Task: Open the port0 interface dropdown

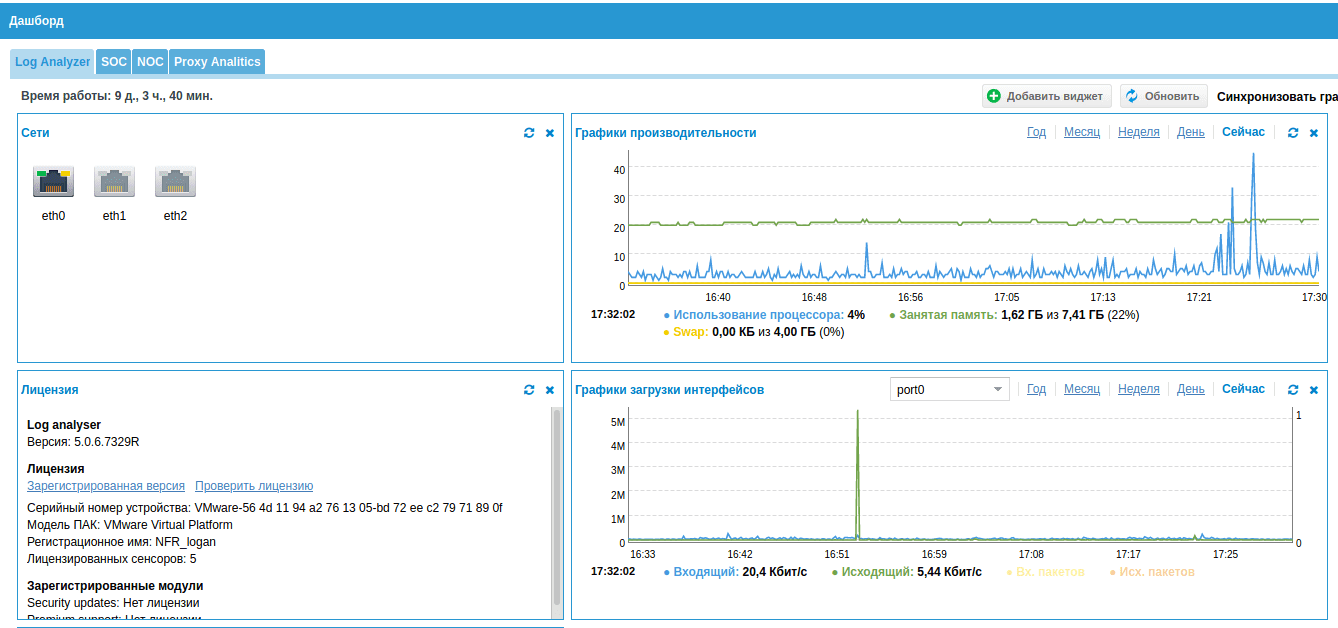Action: point(950,389)
